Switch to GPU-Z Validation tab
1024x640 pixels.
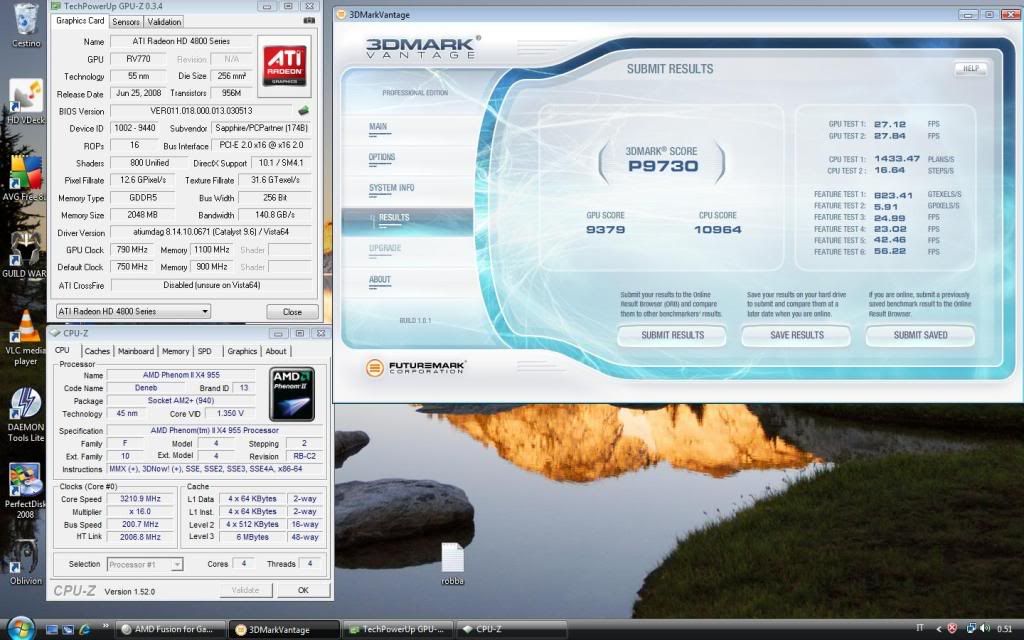(164, 22)
